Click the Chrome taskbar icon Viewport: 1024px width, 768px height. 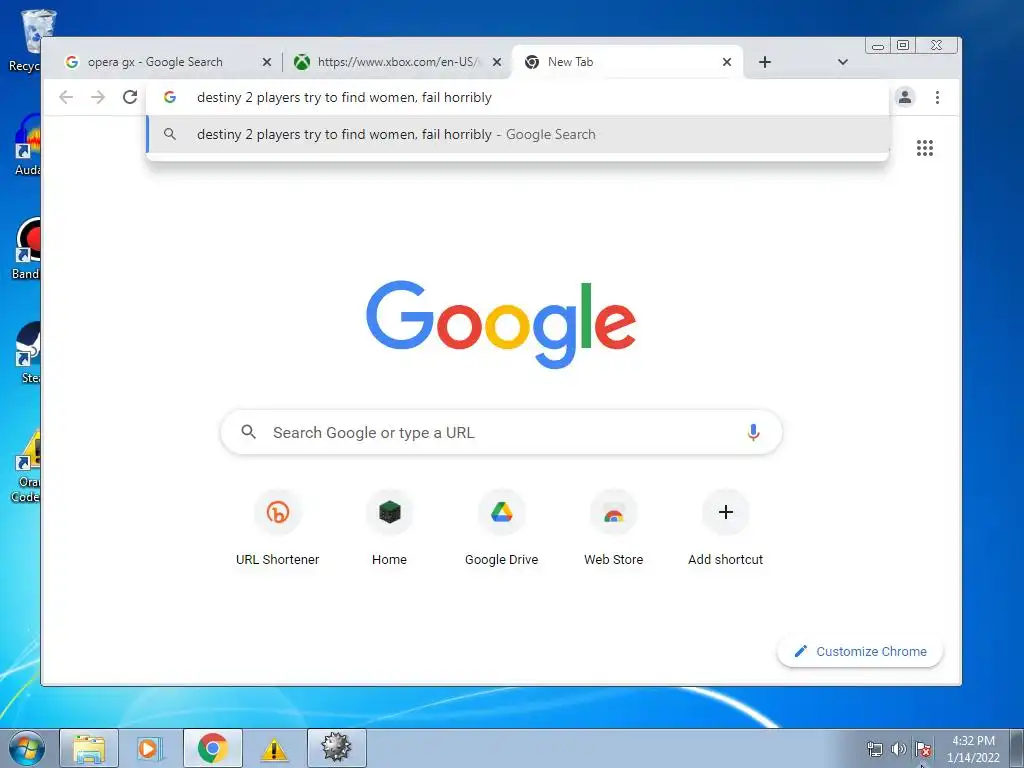[212, 748]
